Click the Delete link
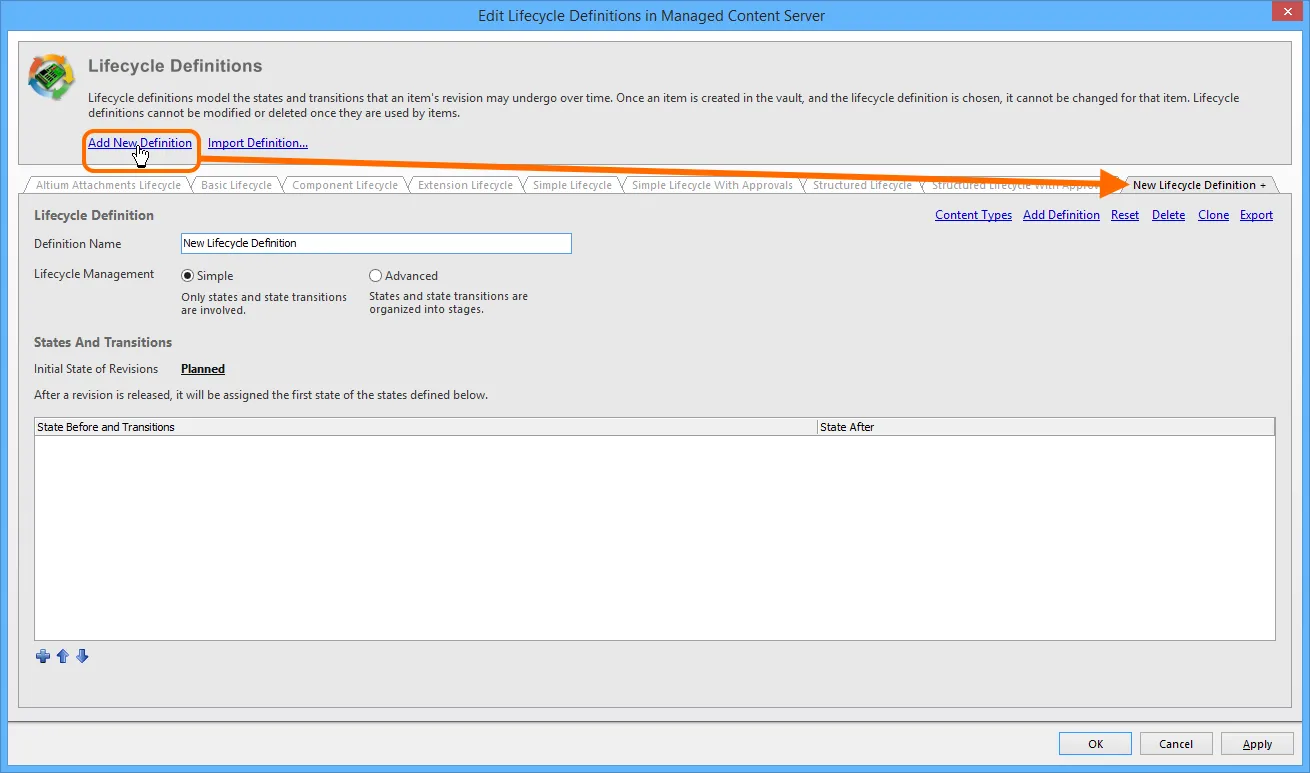The image size is (1310, 773). pos(1168,215)
